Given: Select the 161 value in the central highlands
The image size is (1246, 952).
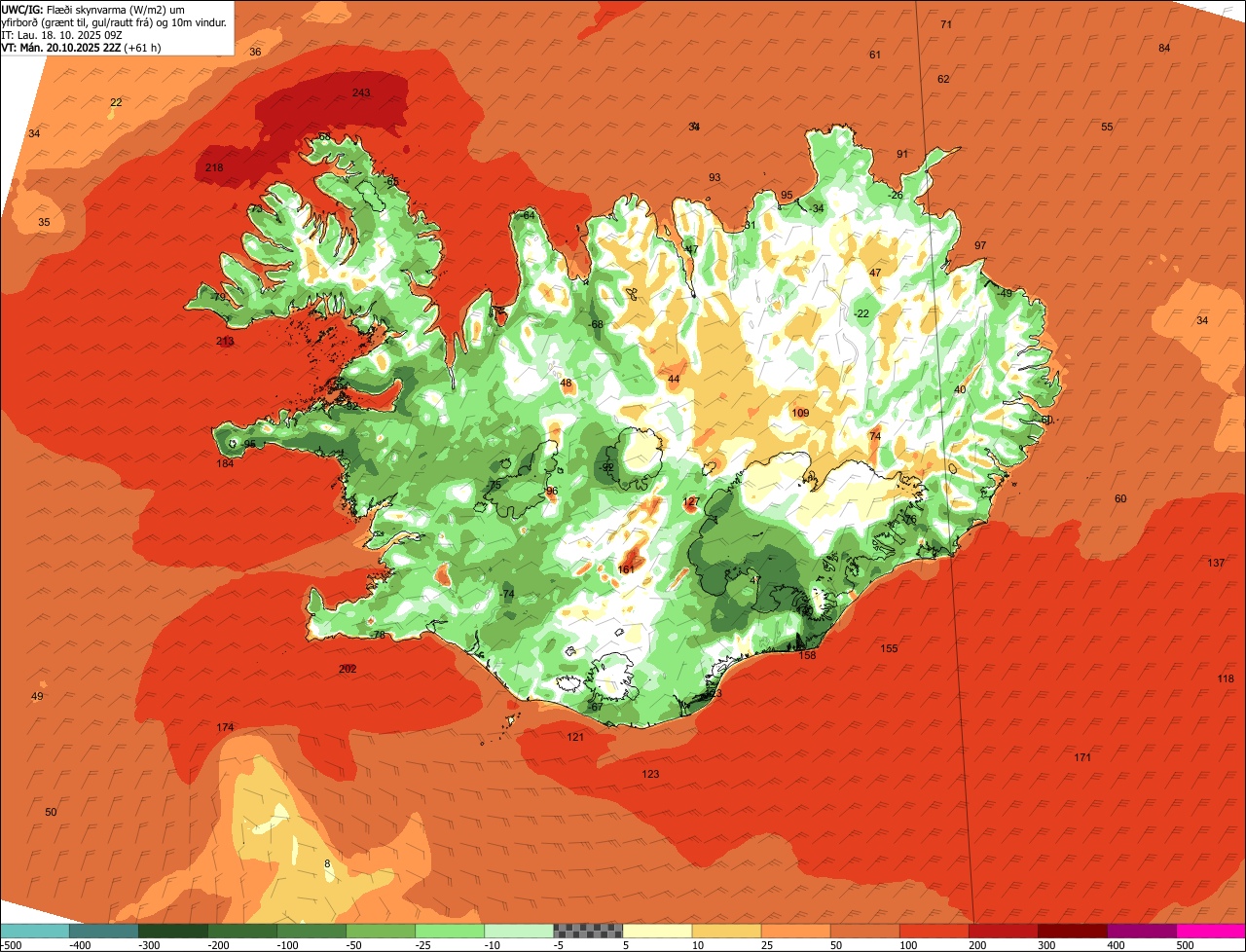Looking at the screenshot, I should 626,569.
